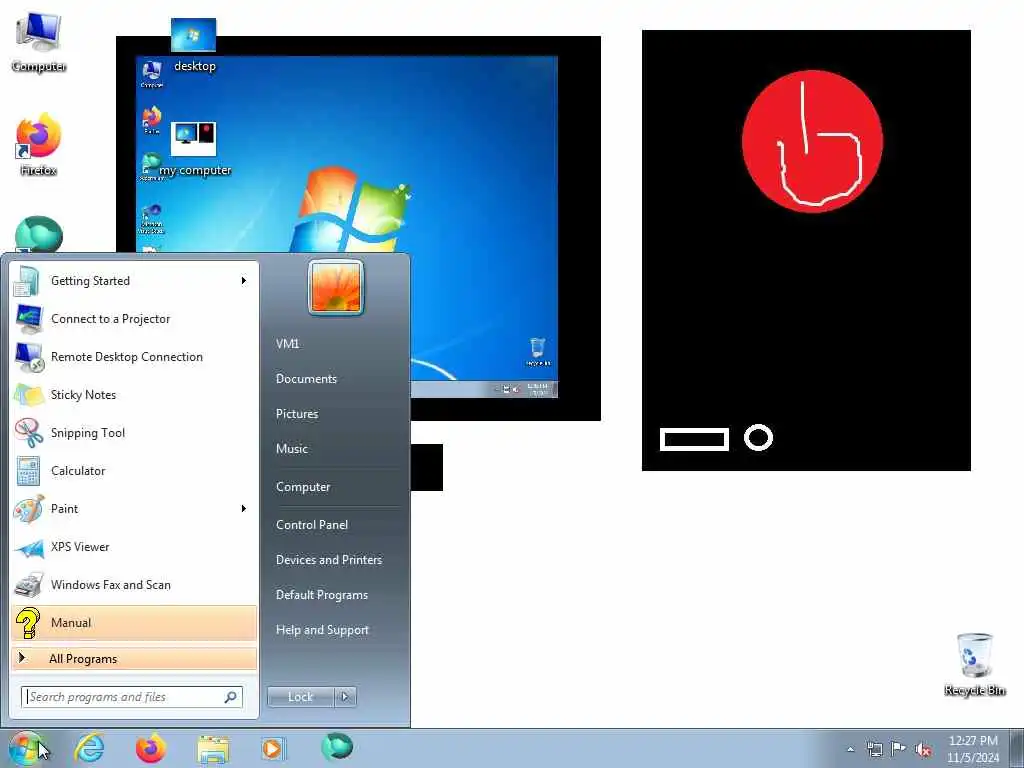
Task: Click the white rectangle in the black image
Action: tap(694, 440)
